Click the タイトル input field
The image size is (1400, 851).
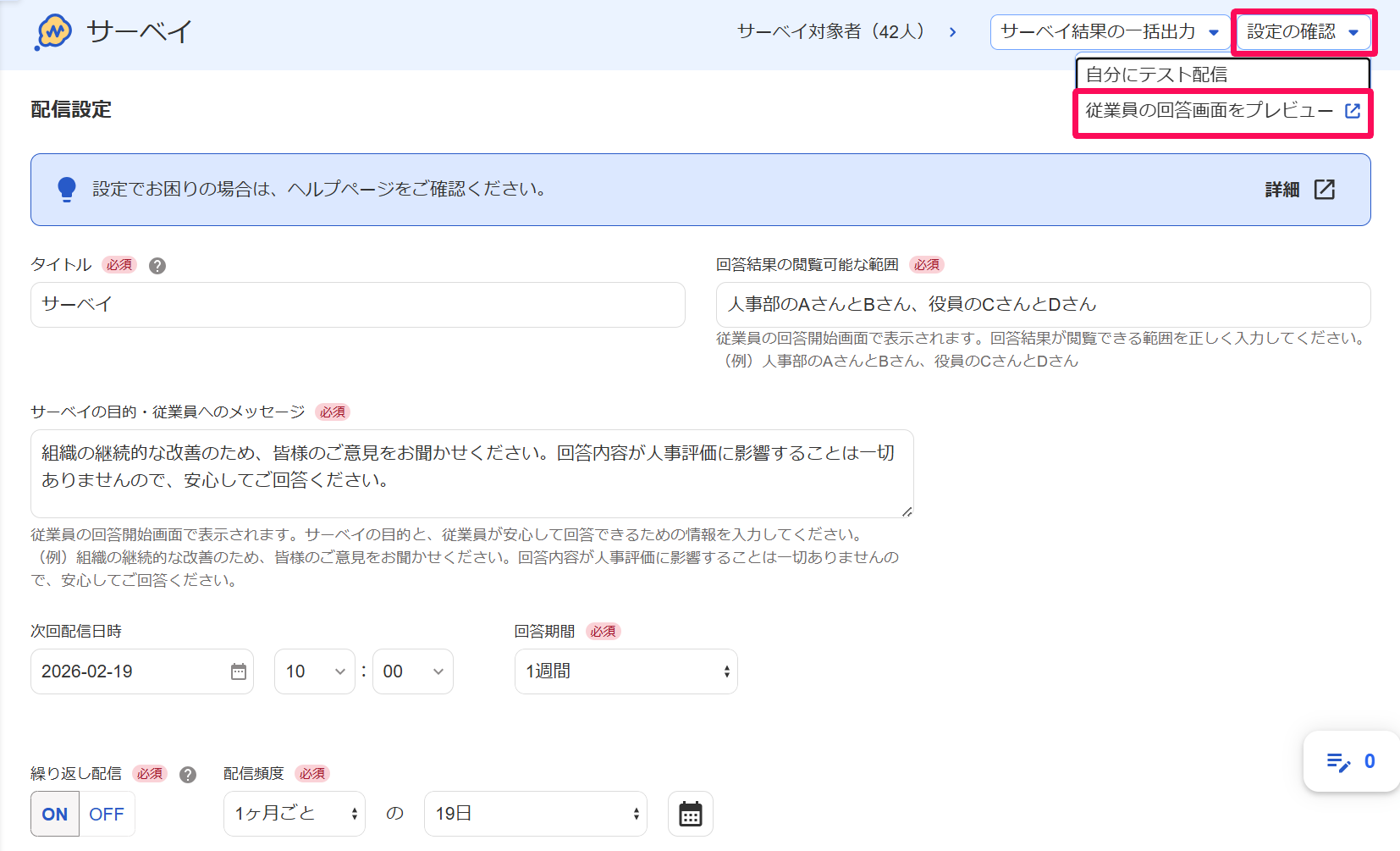(x=358, y=305)
